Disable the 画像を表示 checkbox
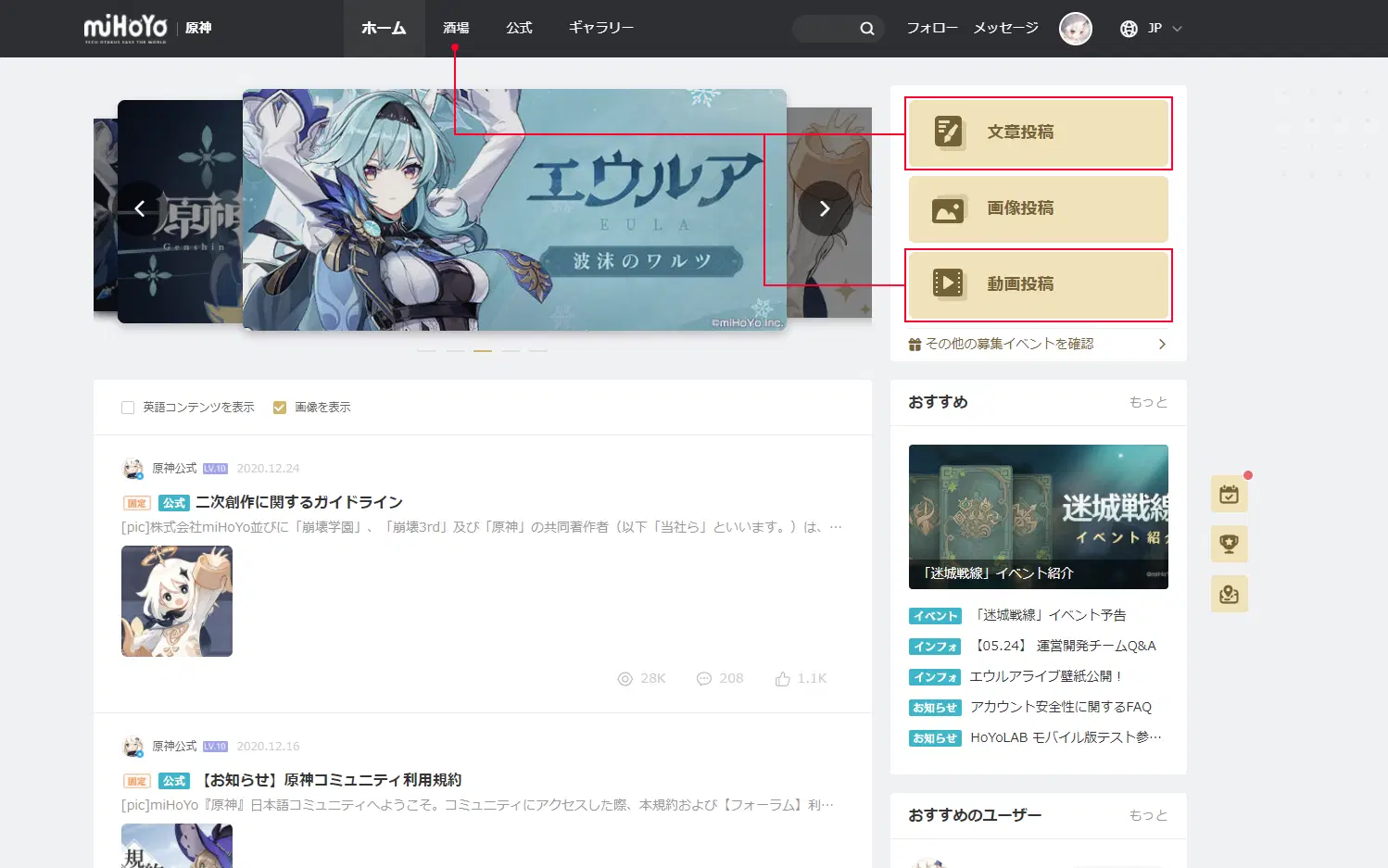The height and width of the screenshot is (868, 1388). [x=279, y=407]
